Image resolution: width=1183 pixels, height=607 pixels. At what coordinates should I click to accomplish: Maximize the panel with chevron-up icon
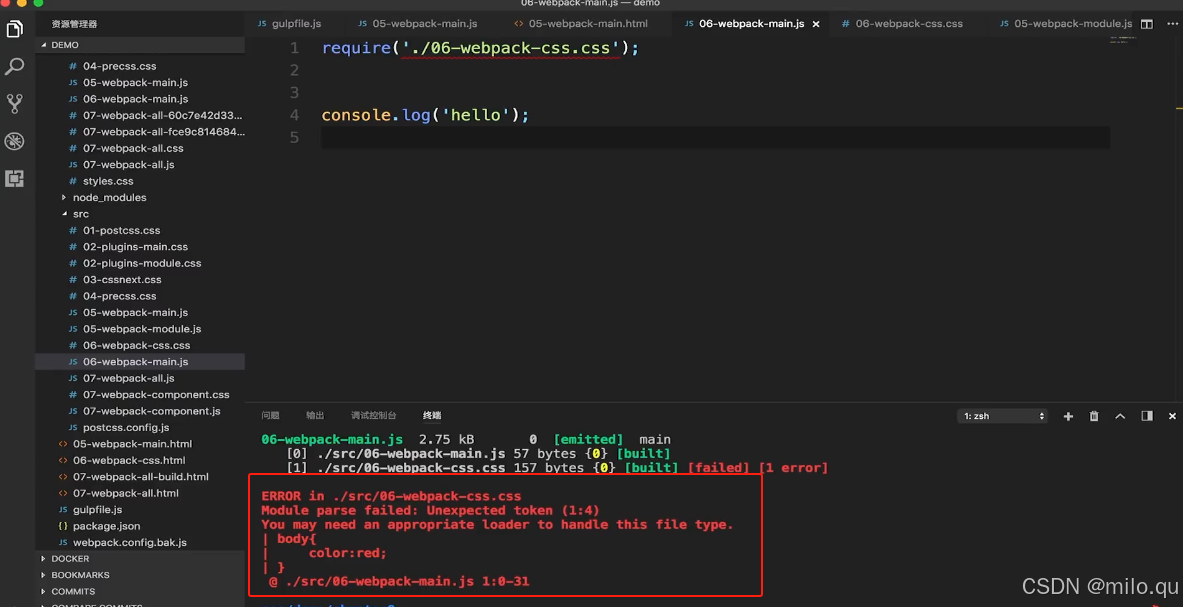(x=1120, y=416)
